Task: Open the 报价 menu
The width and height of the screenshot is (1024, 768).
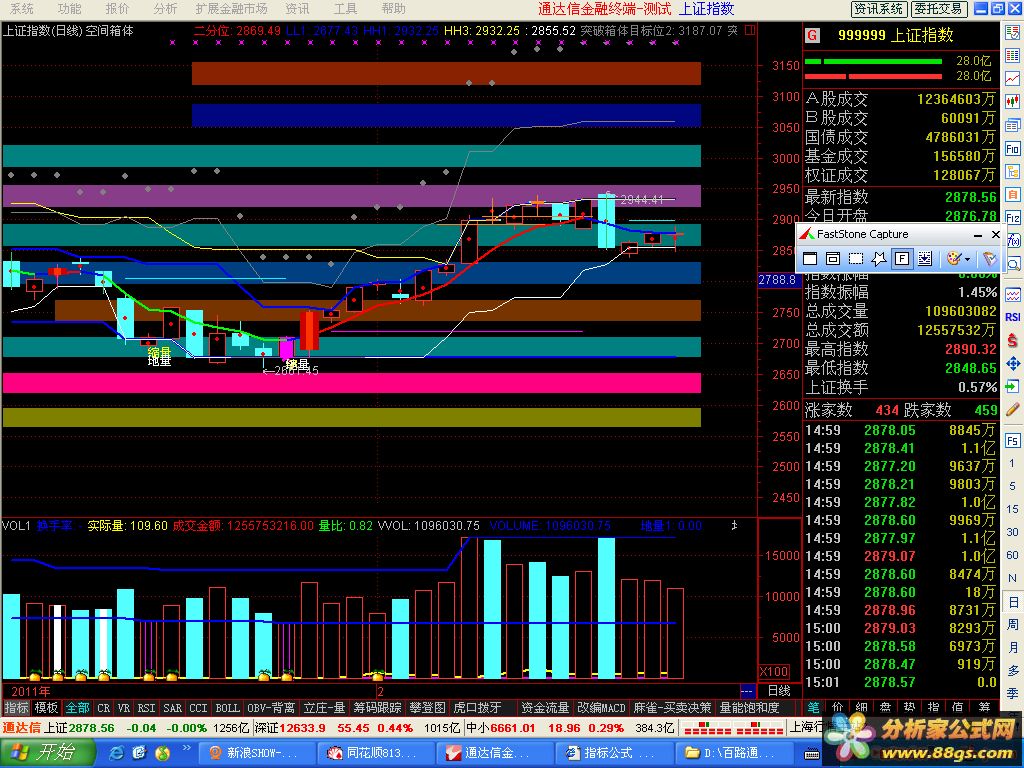Action: [118, 8]
